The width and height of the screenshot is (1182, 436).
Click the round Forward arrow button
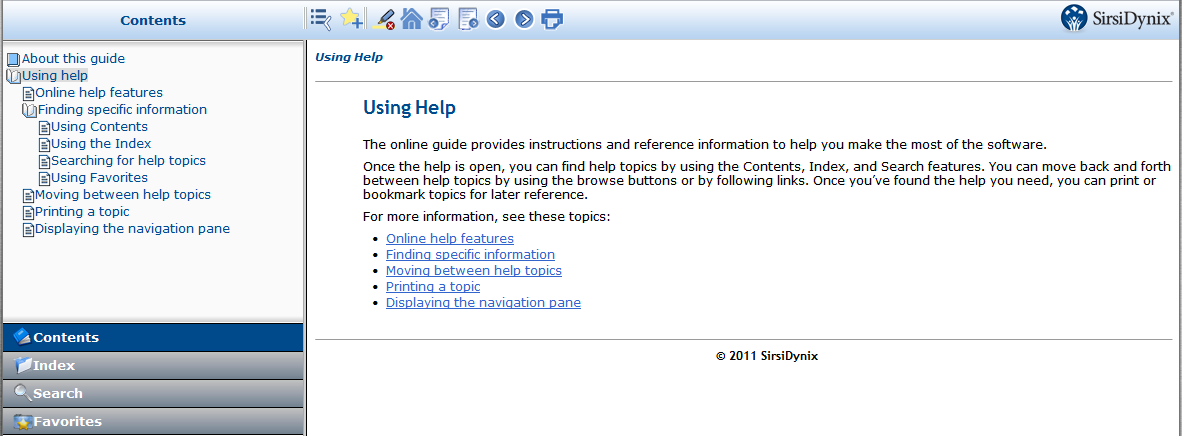pyautogui.click(x=524, y=19)
